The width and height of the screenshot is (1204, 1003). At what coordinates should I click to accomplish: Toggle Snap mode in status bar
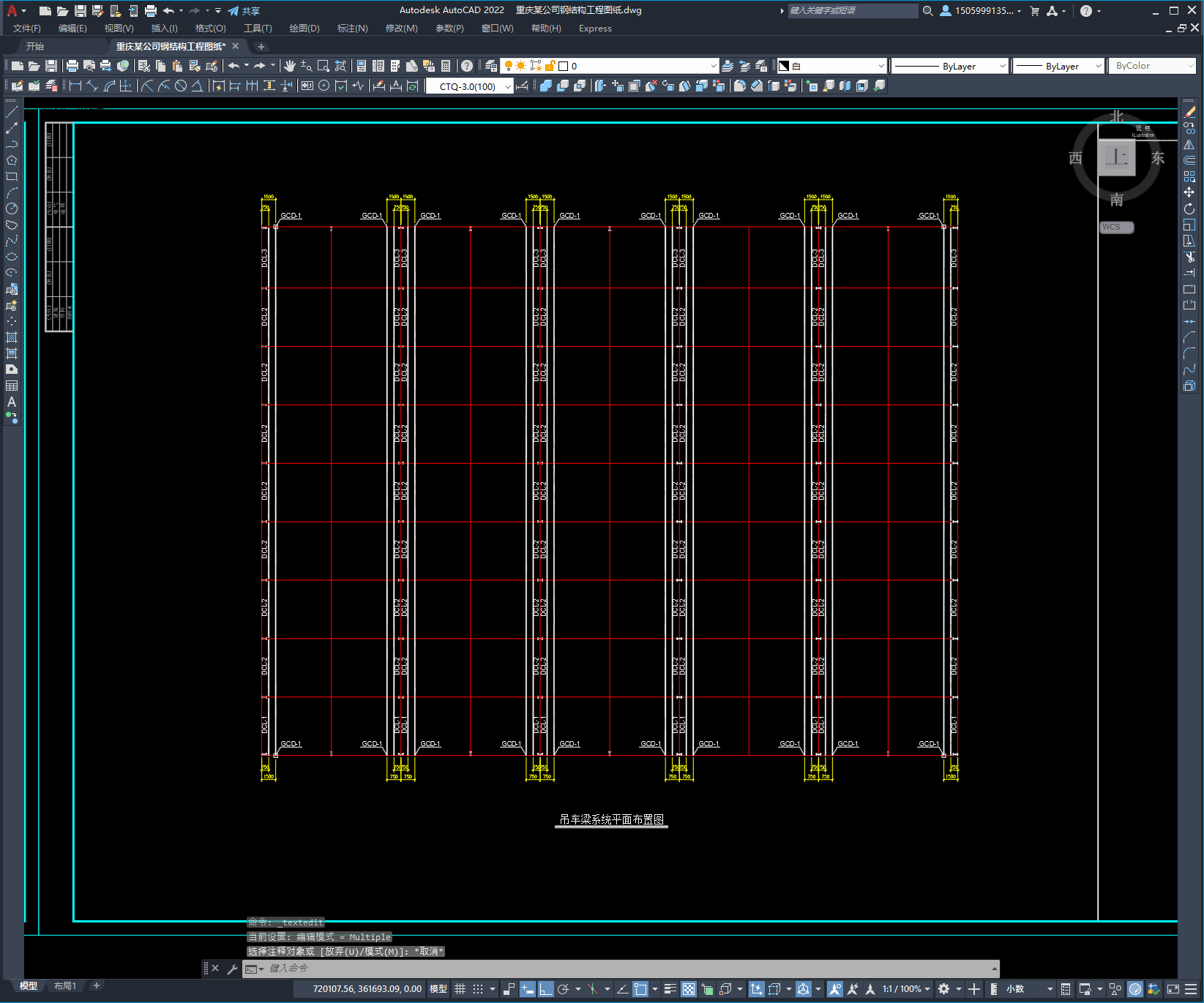(478, 989)
